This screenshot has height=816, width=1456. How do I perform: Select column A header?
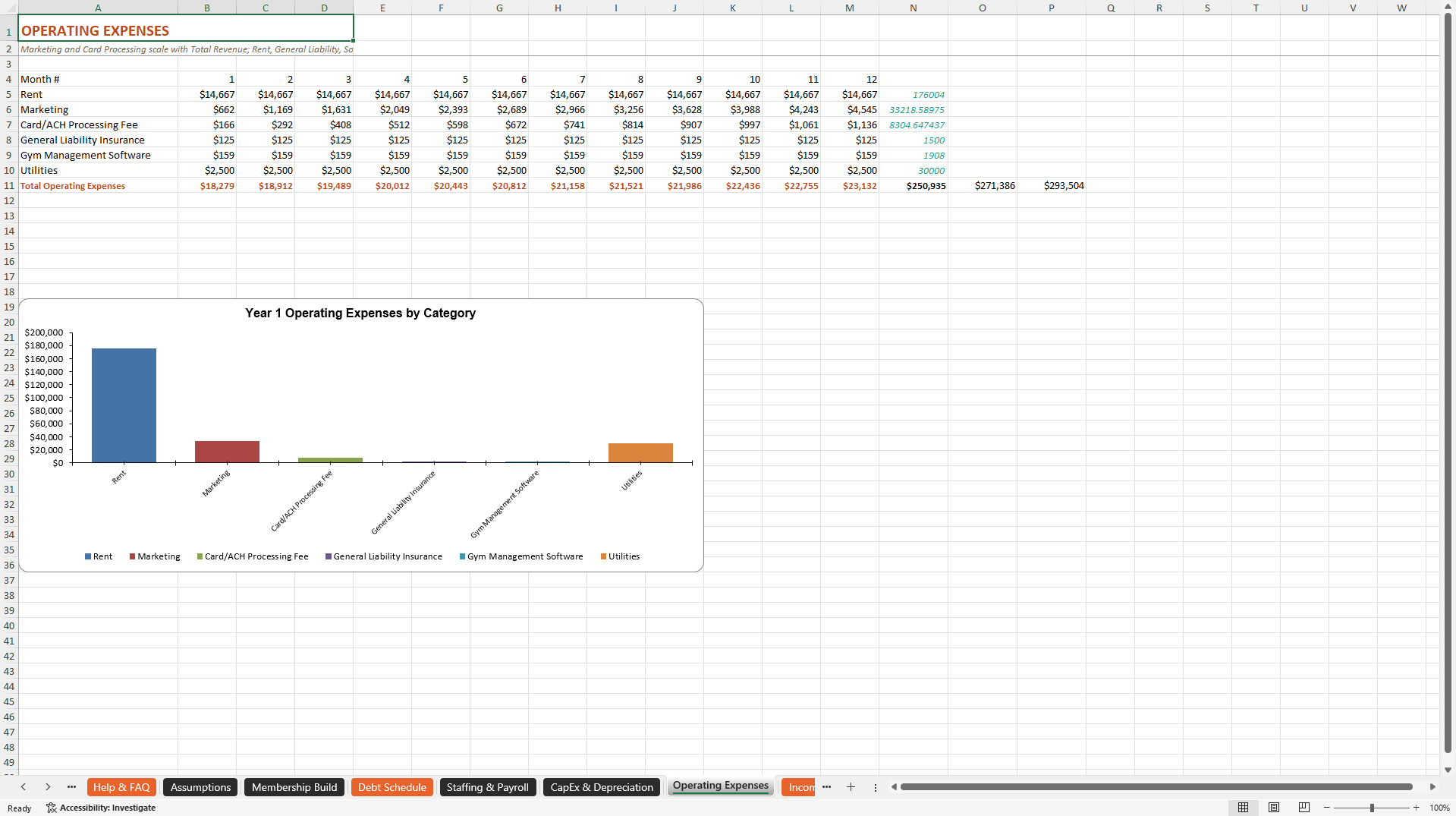pos(98,8)
